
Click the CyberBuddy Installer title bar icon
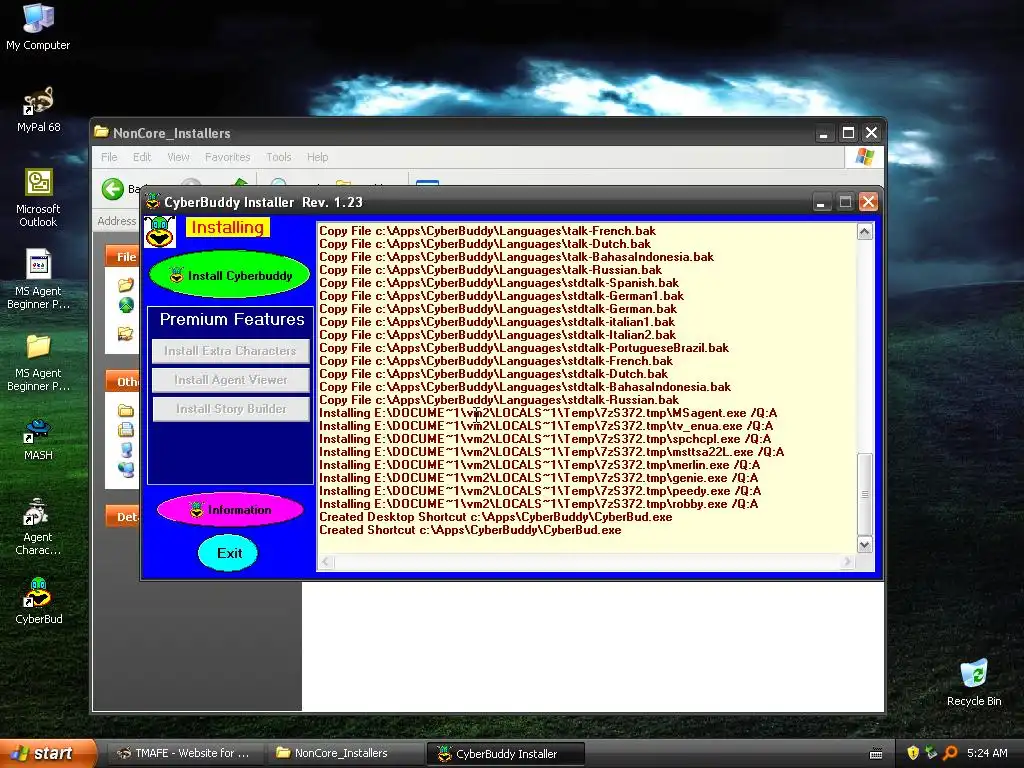coord(153,202)
